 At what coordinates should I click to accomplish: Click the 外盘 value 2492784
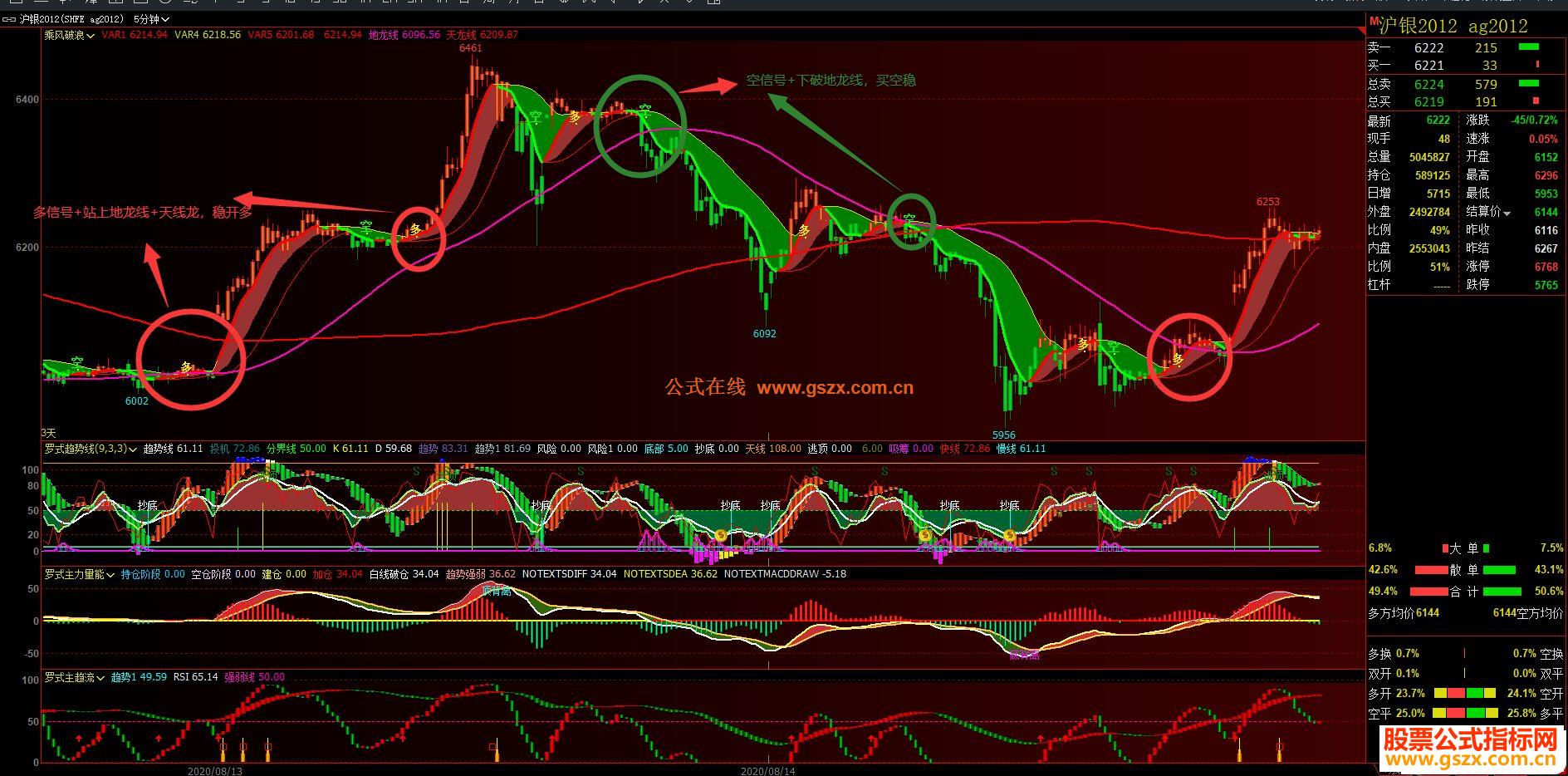pos(1430,212)
